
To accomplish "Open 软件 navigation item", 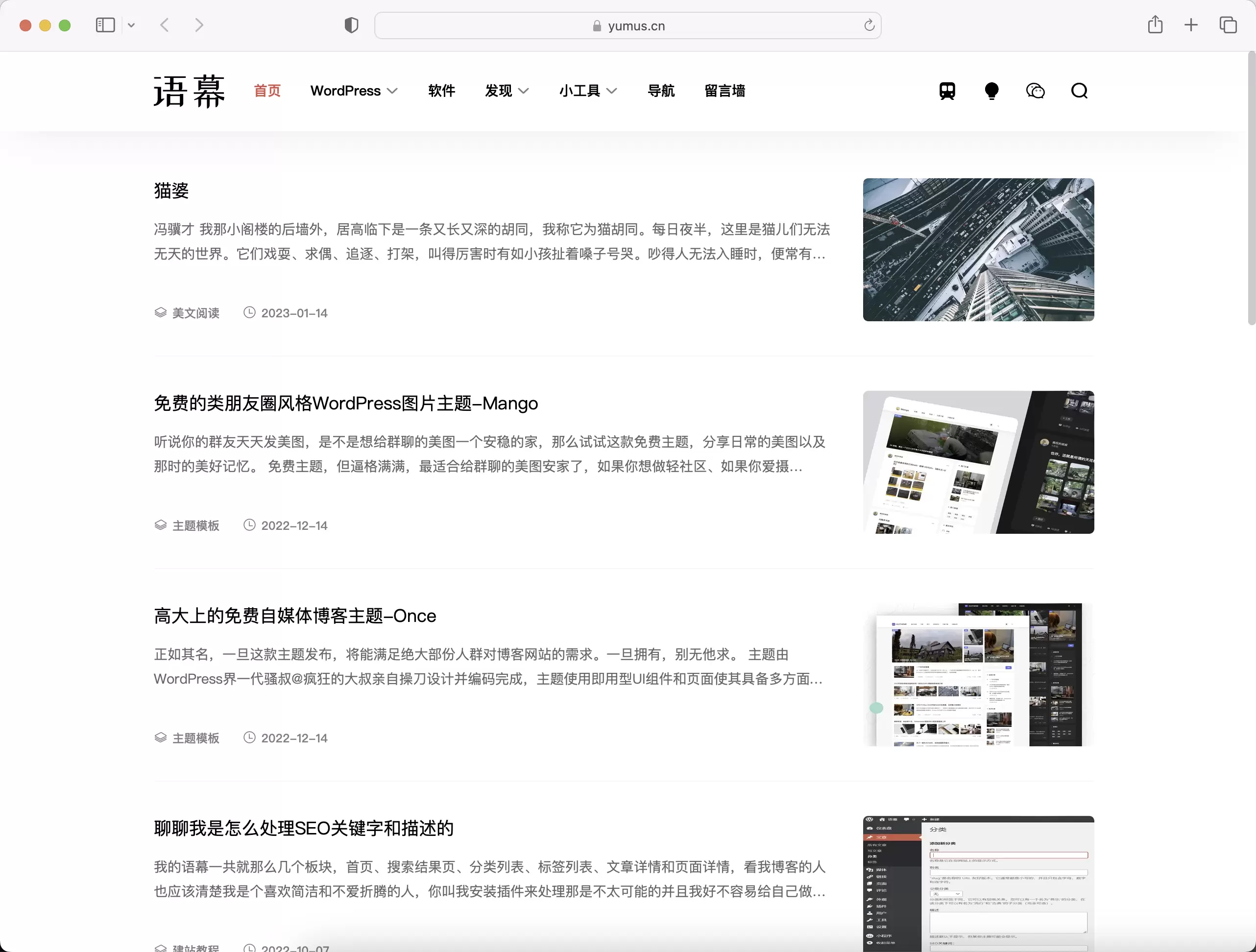I will coord(442,91).
